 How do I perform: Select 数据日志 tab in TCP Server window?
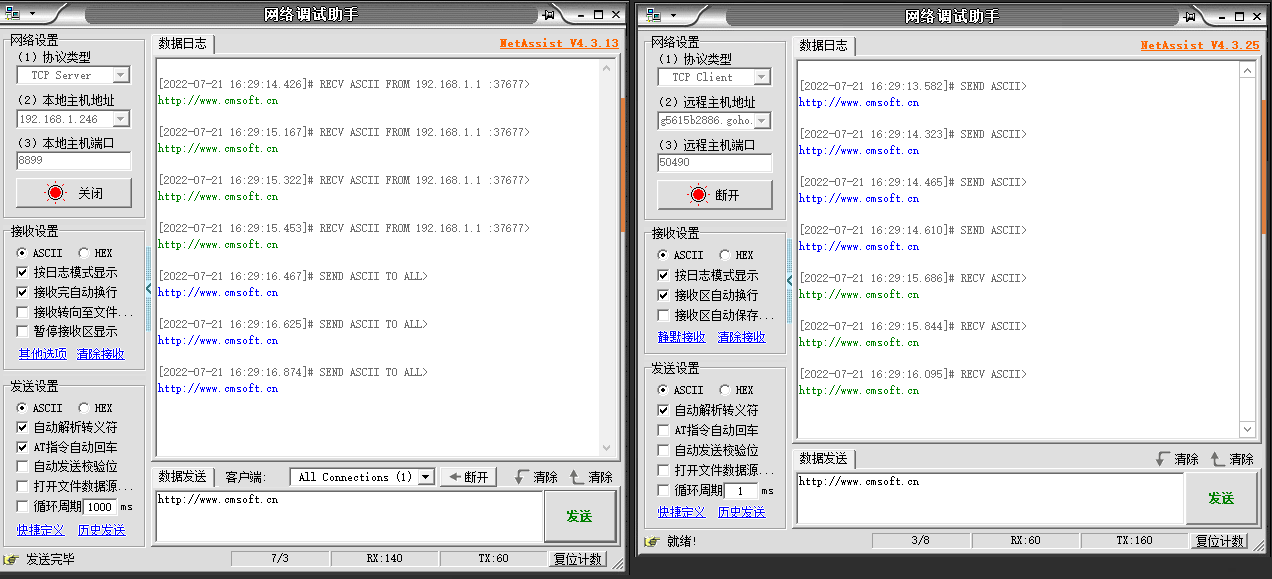pos(183,43)
